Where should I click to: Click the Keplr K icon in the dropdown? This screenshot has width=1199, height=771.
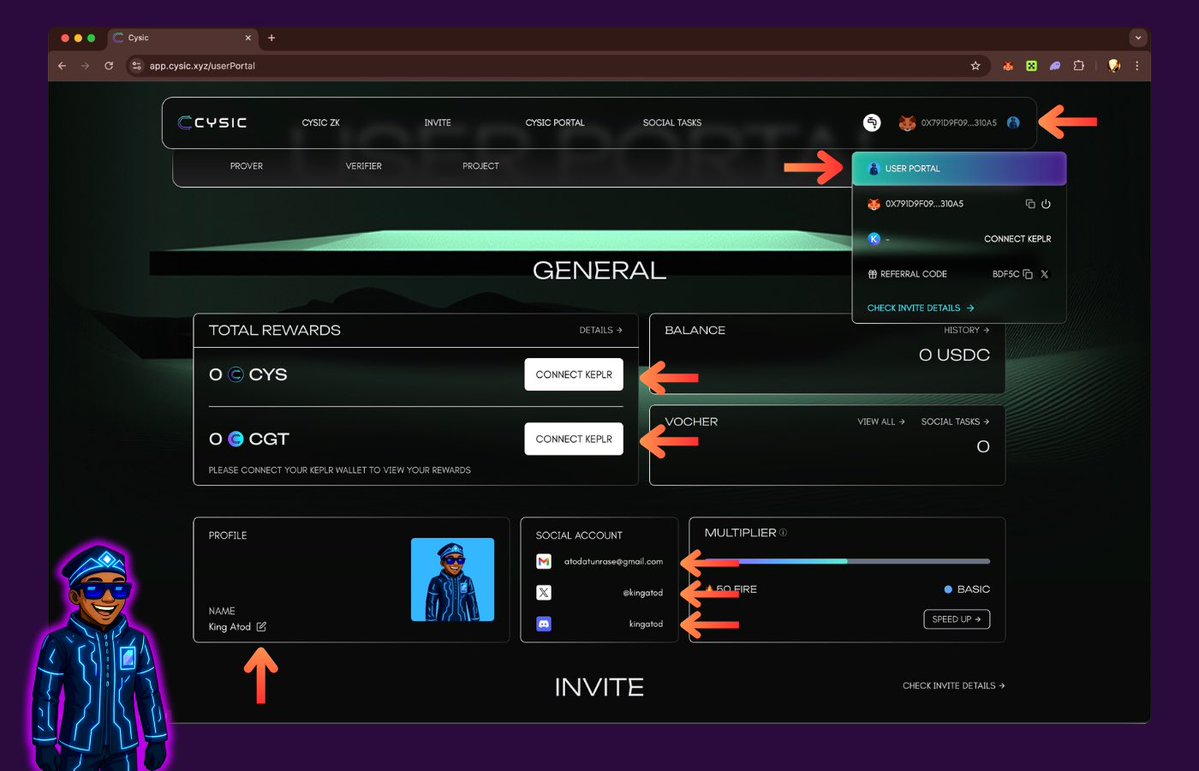(x=874, y=239)
